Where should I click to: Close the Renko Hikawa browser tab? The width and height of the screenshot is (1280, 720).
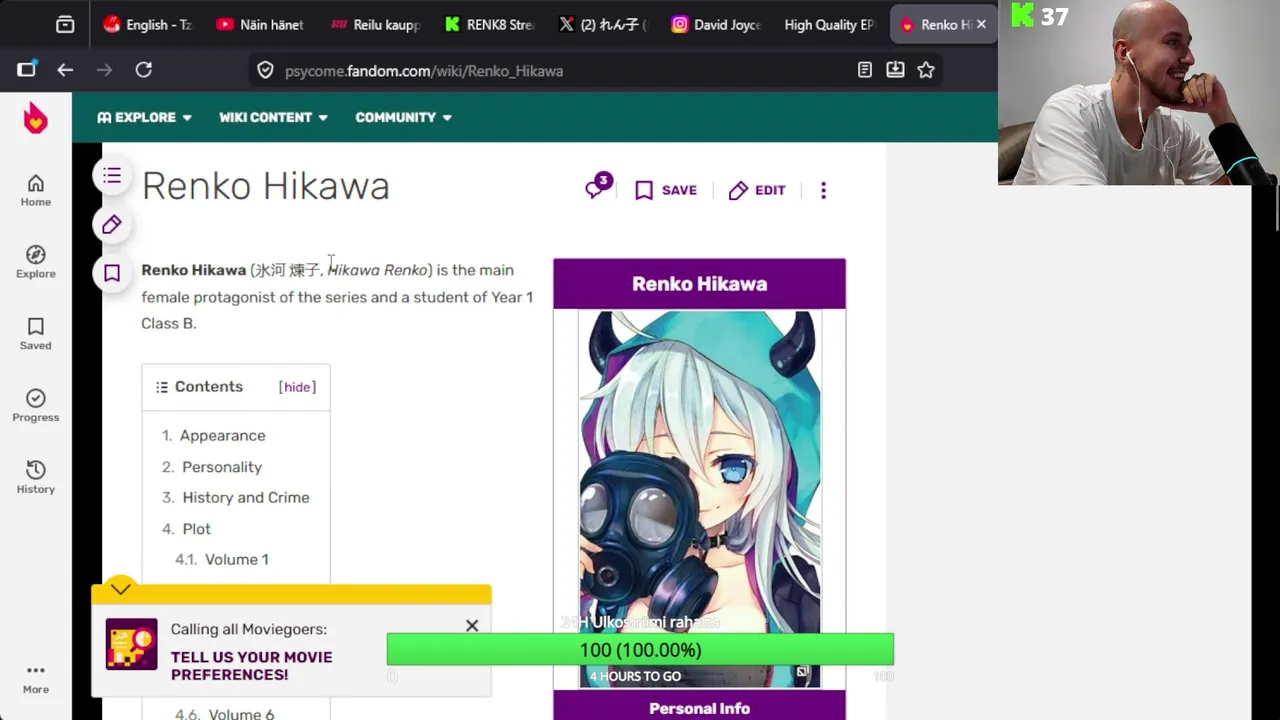[x=981, y=25]
